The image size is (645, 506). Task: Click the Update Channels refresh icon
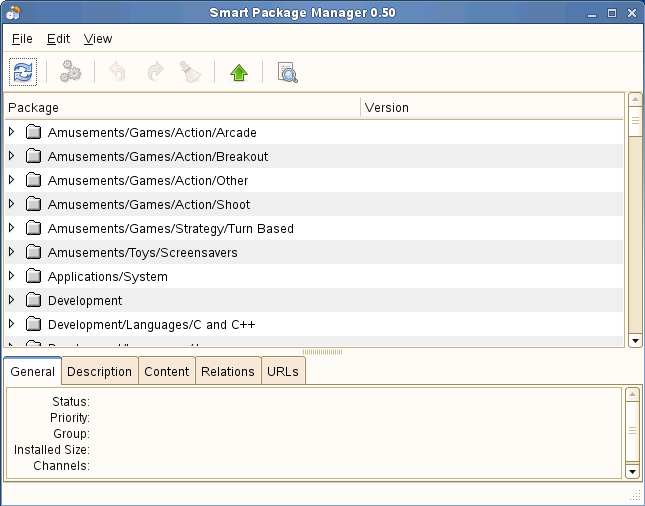point(23,72)
